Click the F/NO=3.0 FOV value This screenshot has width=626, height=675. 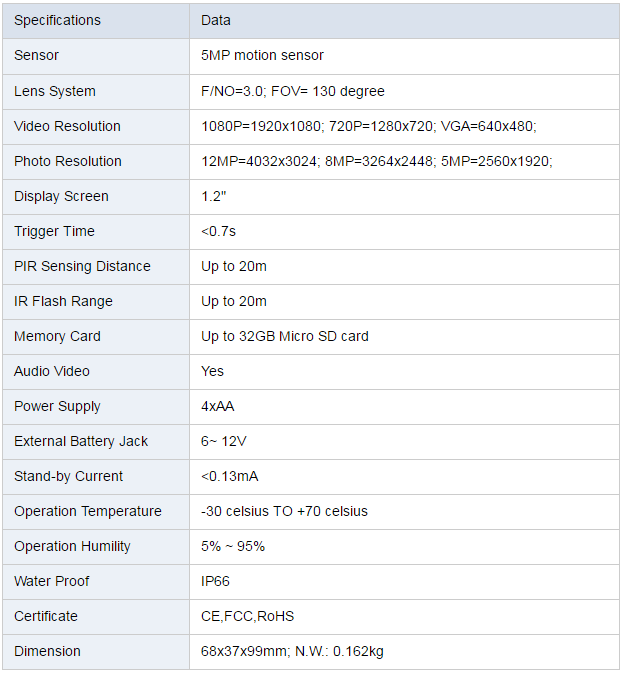(x=293, y=91)
